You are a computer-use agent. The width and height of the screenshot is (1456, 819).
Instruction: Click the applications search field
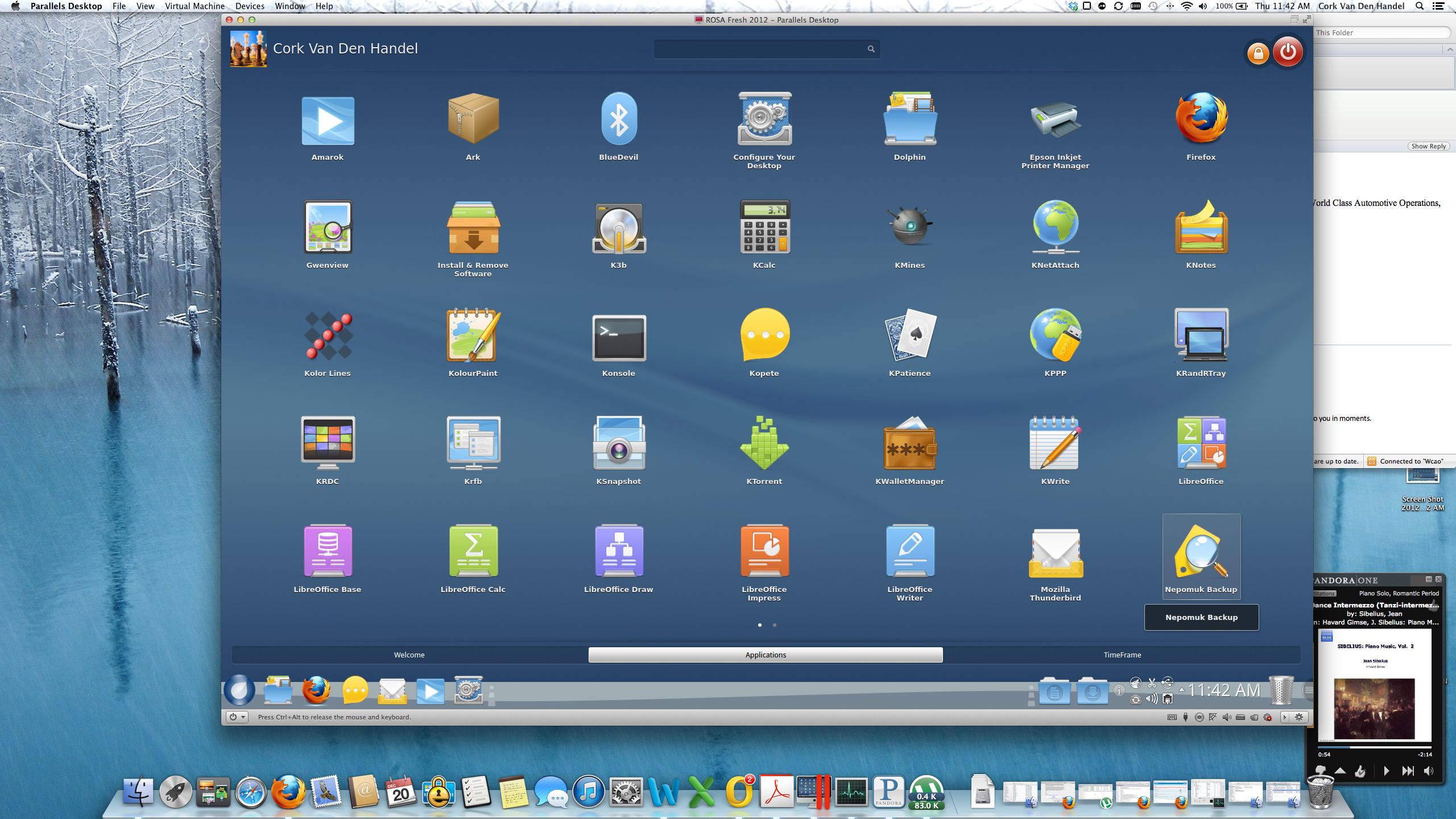pos(760,49)
